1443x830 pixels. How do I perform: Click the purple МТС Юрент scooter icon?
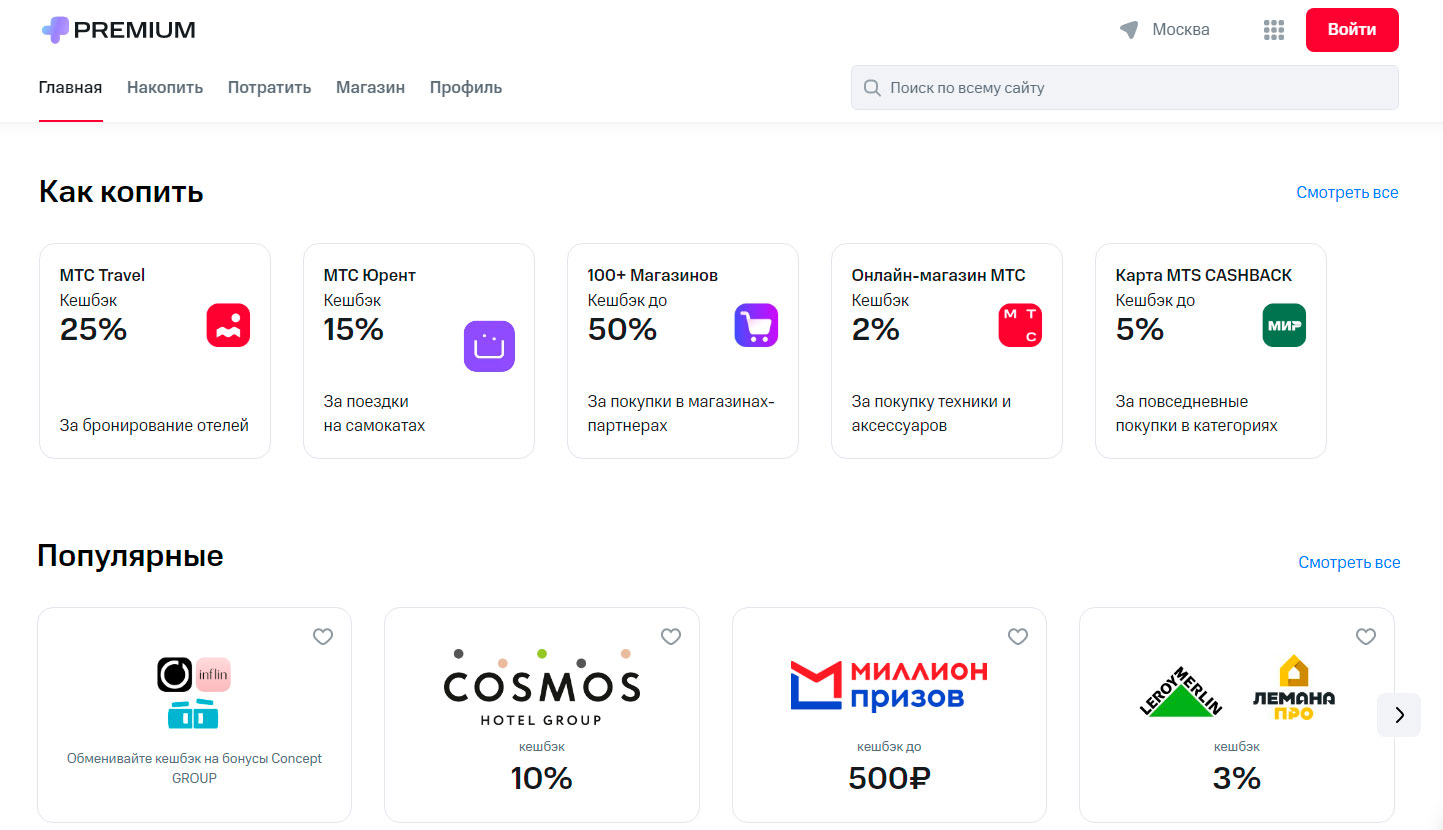point(489,346)
